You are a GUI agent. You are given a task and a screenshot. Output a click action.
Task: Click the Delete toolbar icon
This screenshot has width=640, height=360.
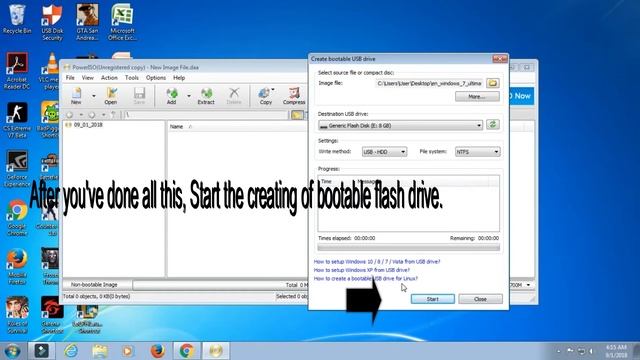(x=234, y=96)
